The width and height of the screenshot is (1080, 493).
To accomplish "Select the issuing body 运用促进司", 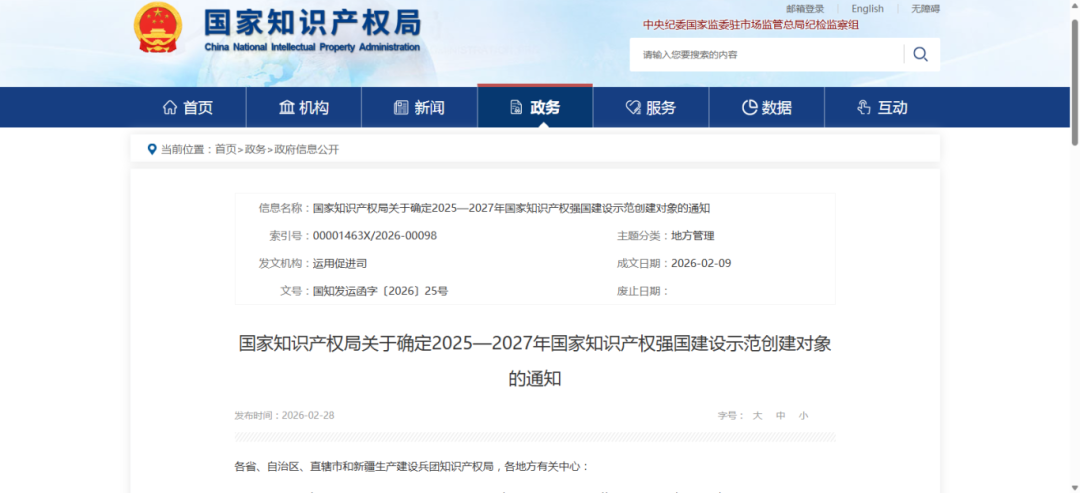I will tap(340, 263).
